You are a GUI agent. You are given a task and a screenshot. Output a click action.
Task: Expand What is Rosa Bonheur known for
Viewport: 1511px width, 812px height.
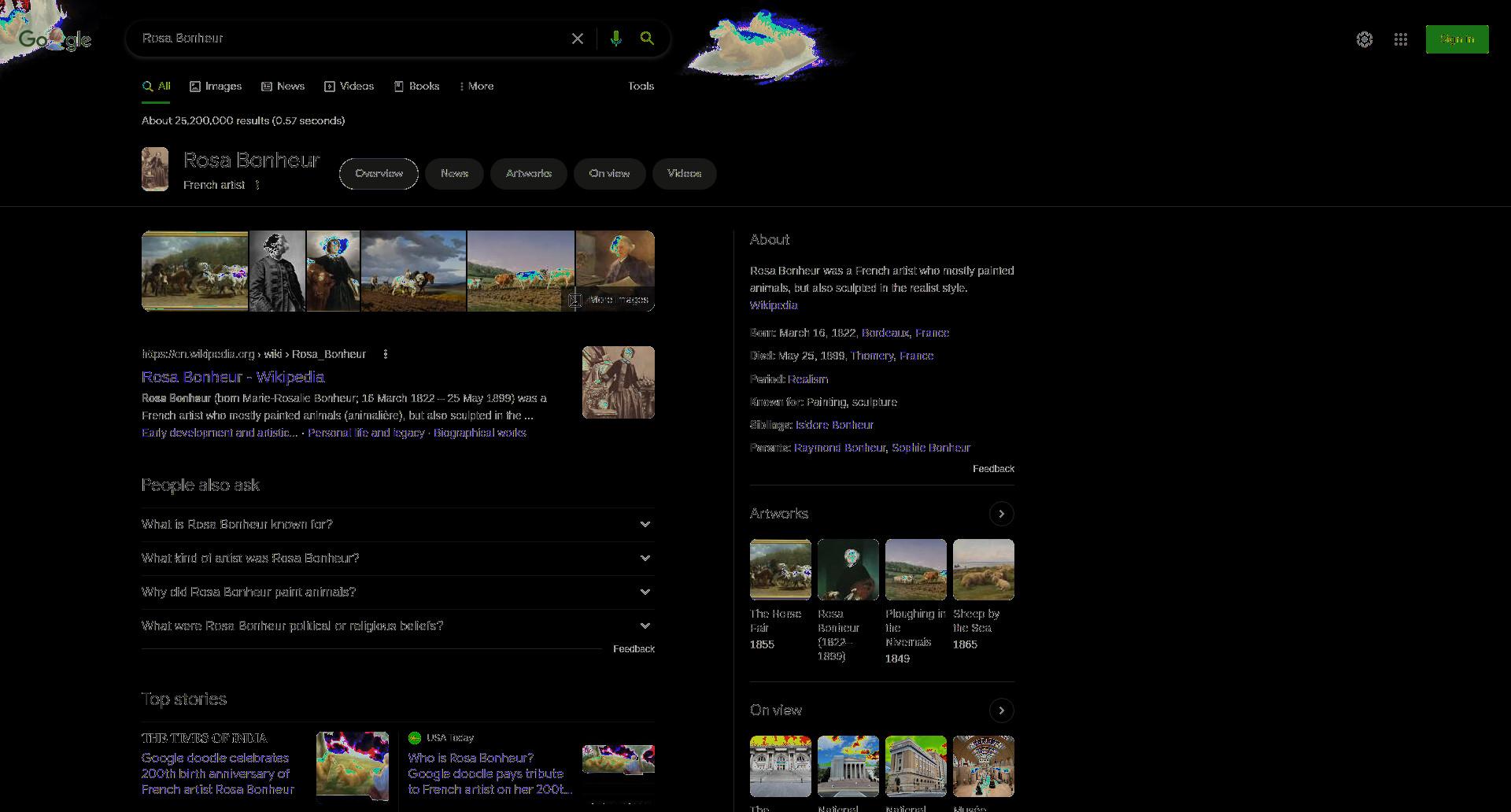(x=398, y=525)
